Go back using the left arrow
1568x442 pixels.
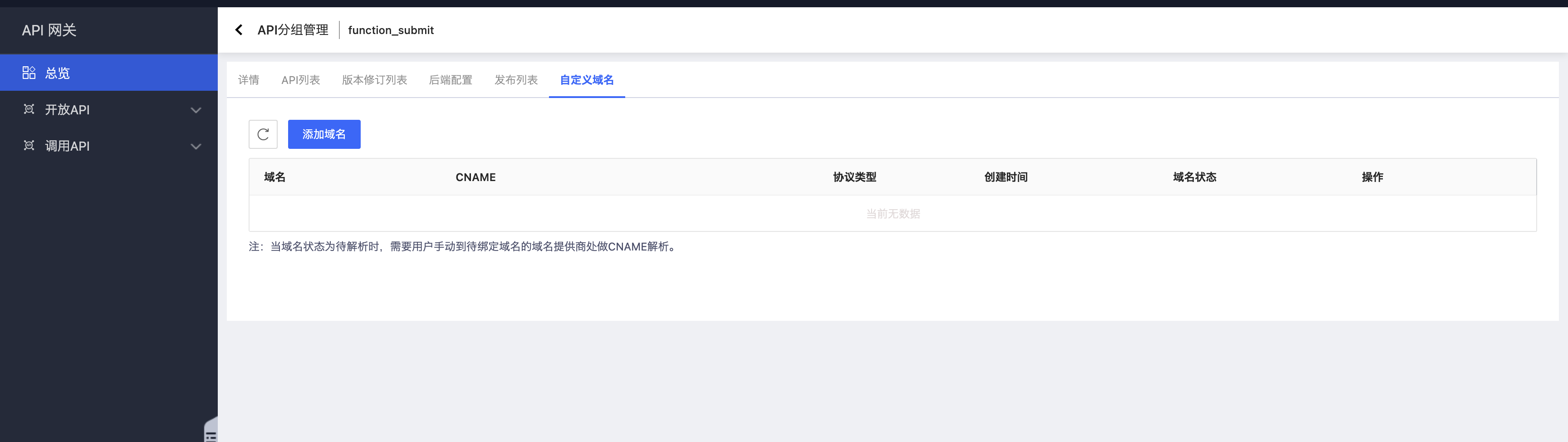(x=239, y=30)
